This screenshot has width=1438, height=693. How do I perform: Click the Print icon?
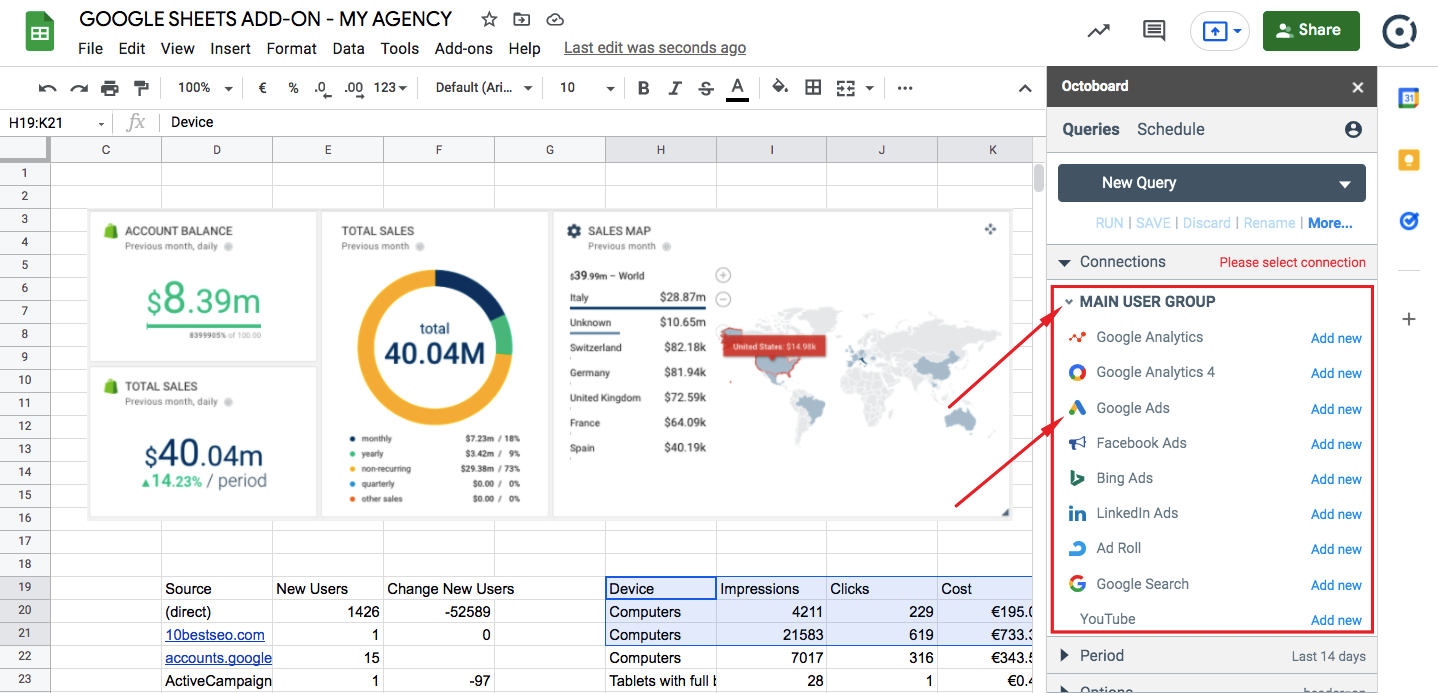(x=110, y=88)
